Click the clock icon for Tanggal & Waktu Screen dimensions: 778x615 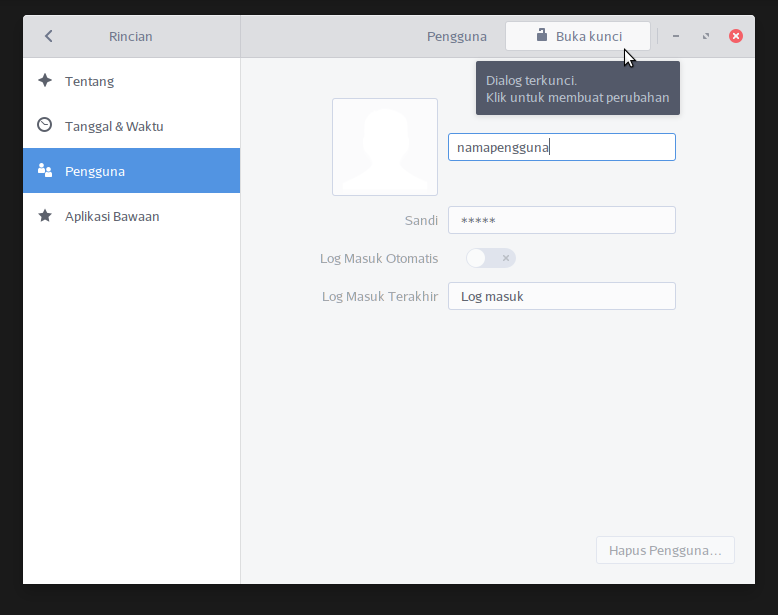[x=45, y=126]
